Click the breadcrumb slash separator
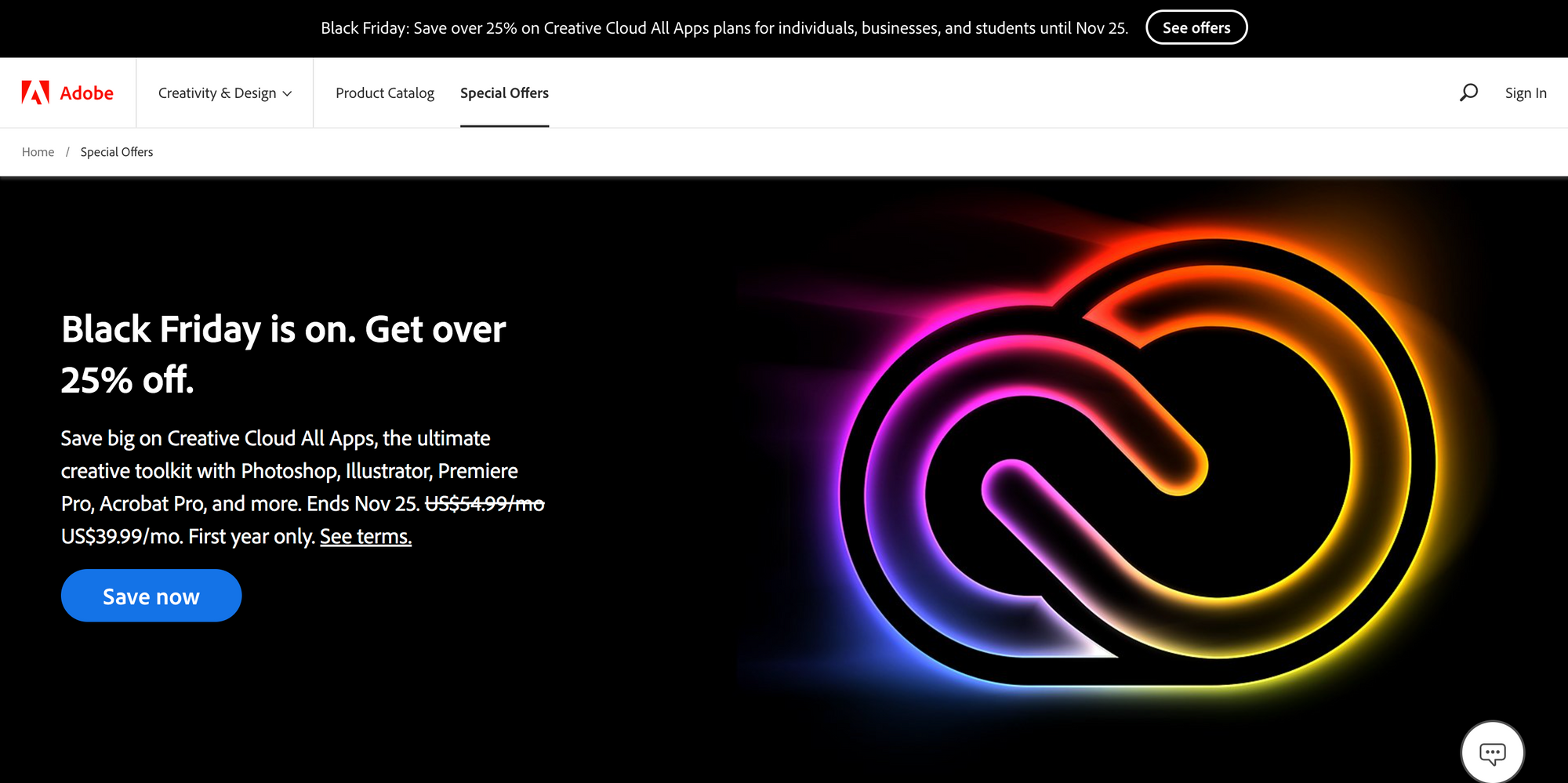1568x783 pixels. (67, 152)
